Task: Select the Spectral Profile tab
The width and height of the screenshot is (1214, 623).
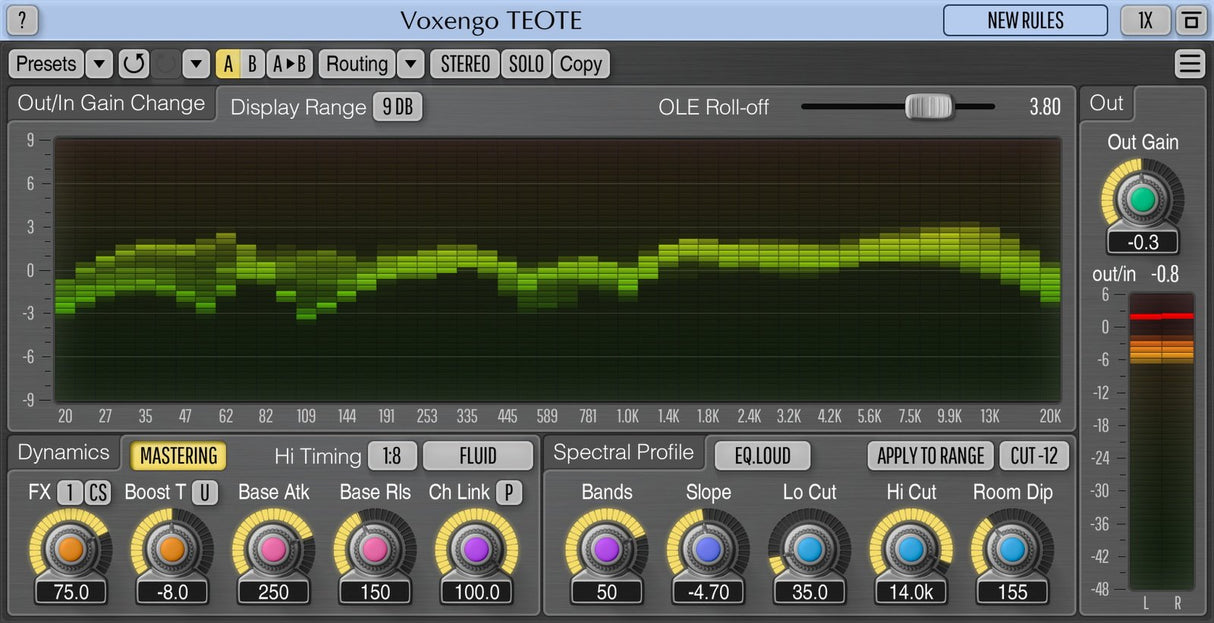Action: point(623,452)
